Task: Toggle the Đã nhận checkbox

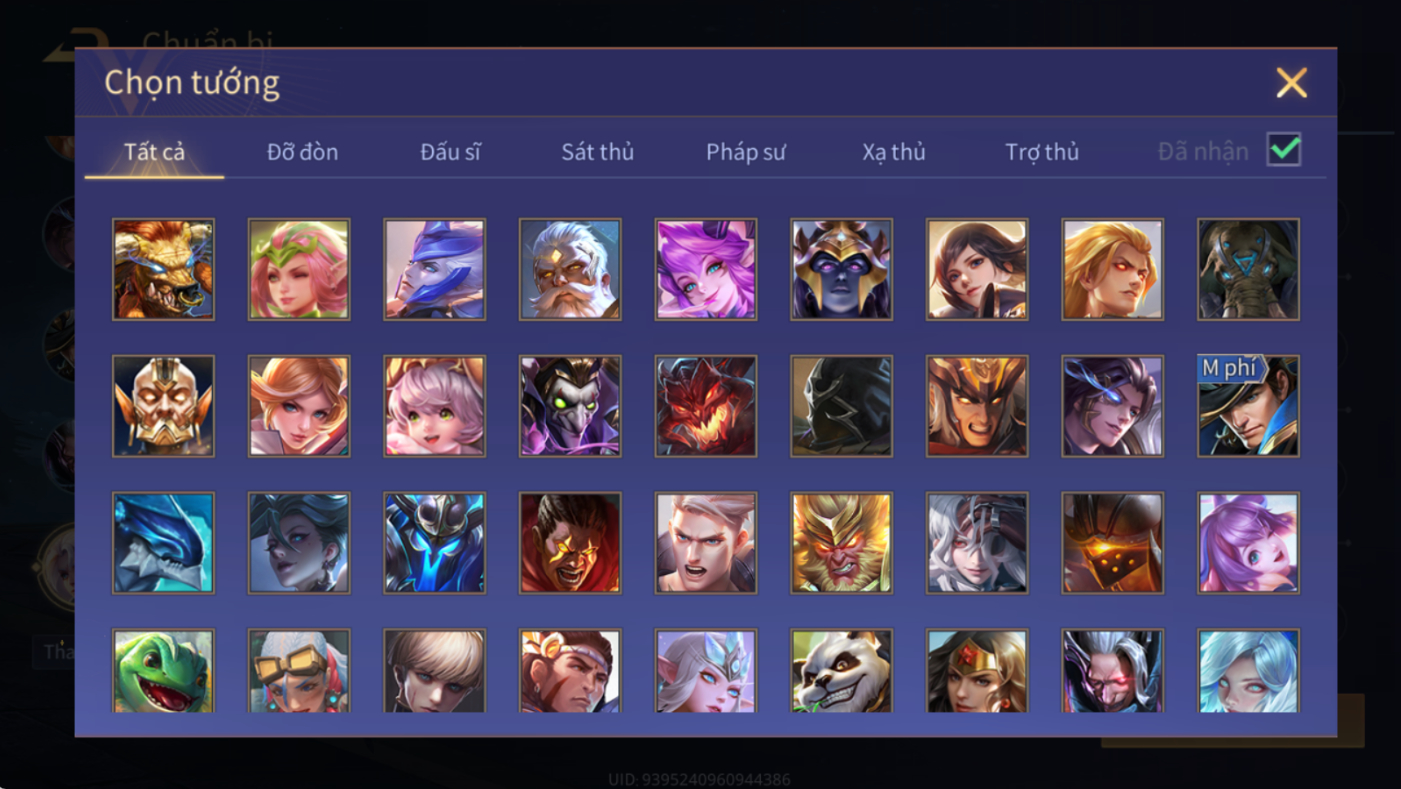Action: click(x=1284, y=150)
